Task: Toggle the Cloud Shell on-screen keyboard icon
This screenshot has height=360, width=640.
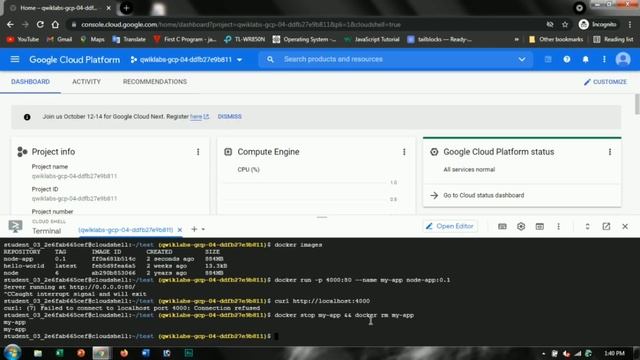Action: coord(502,227)
